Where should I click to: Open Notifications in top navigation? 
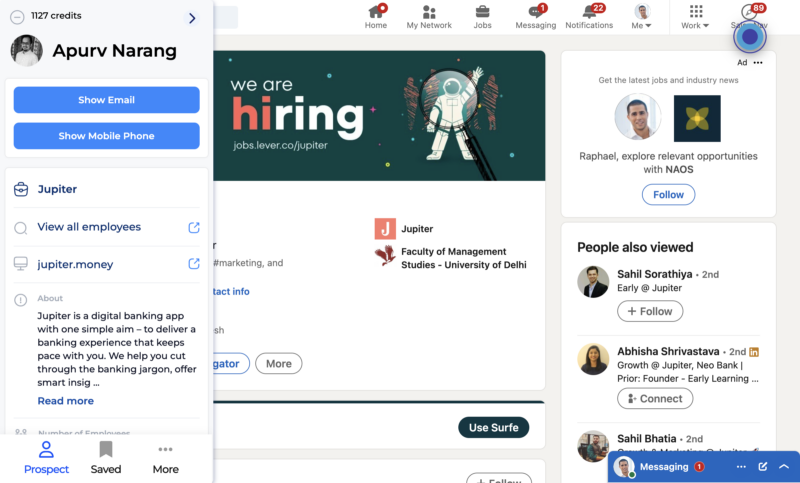click(589, 17)
